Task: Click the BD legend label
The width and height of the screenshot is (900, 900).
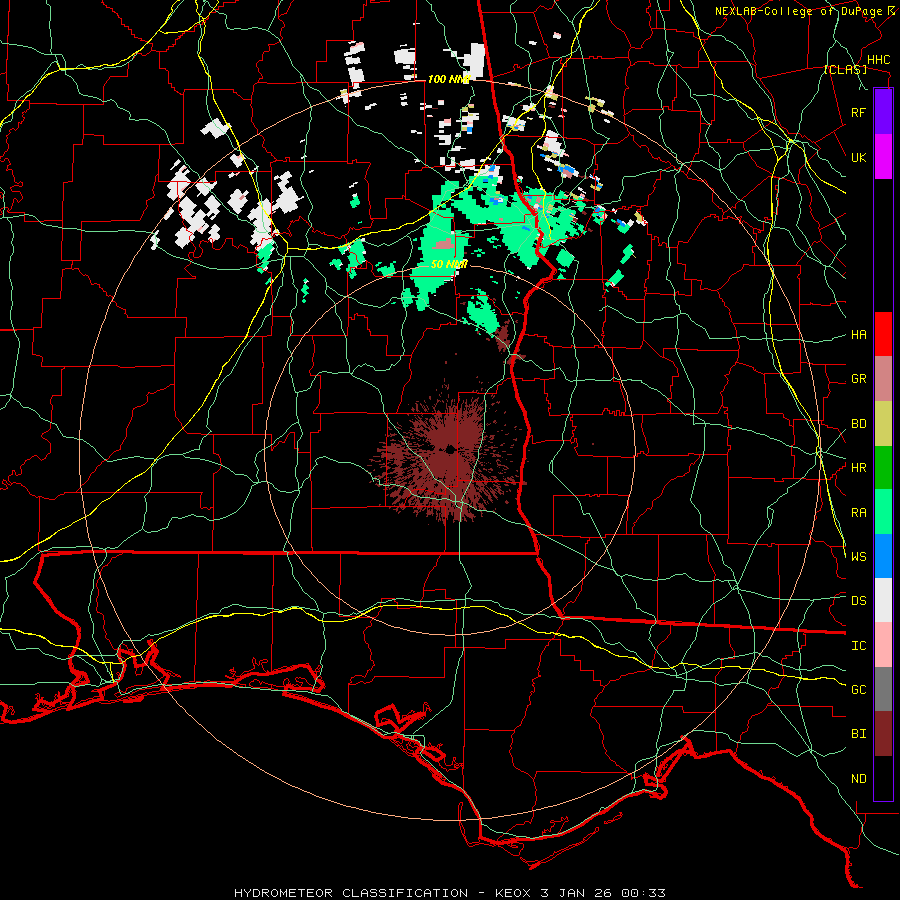Action: click(x=859, y=424)
